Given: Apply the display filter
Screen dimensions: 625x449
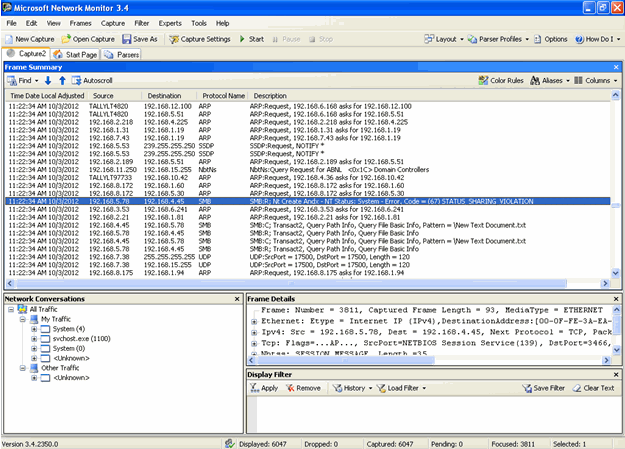Looking at the screenshot, I should [264, 388].
